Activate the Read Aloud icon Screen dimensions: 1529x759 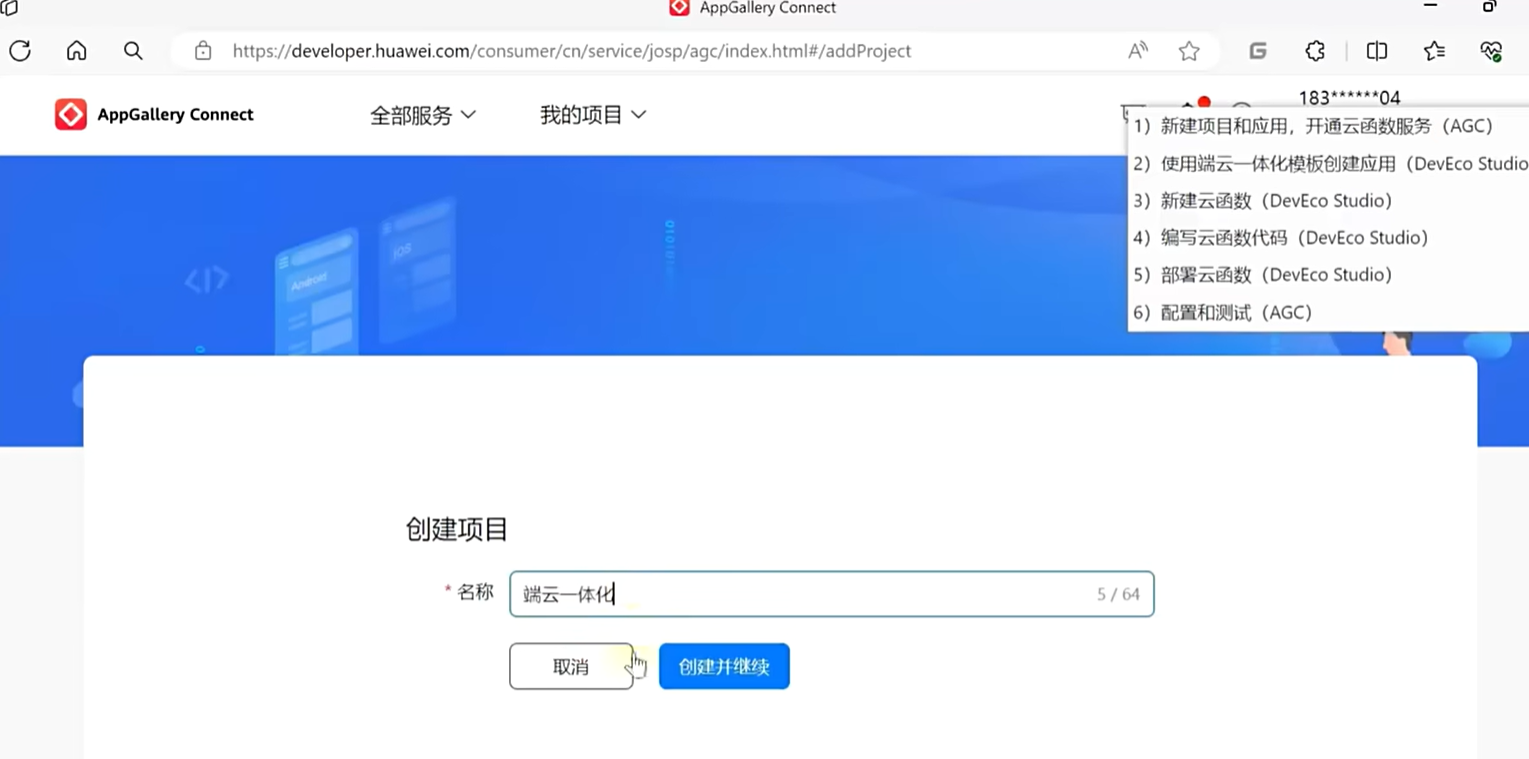coord(1138,51)
